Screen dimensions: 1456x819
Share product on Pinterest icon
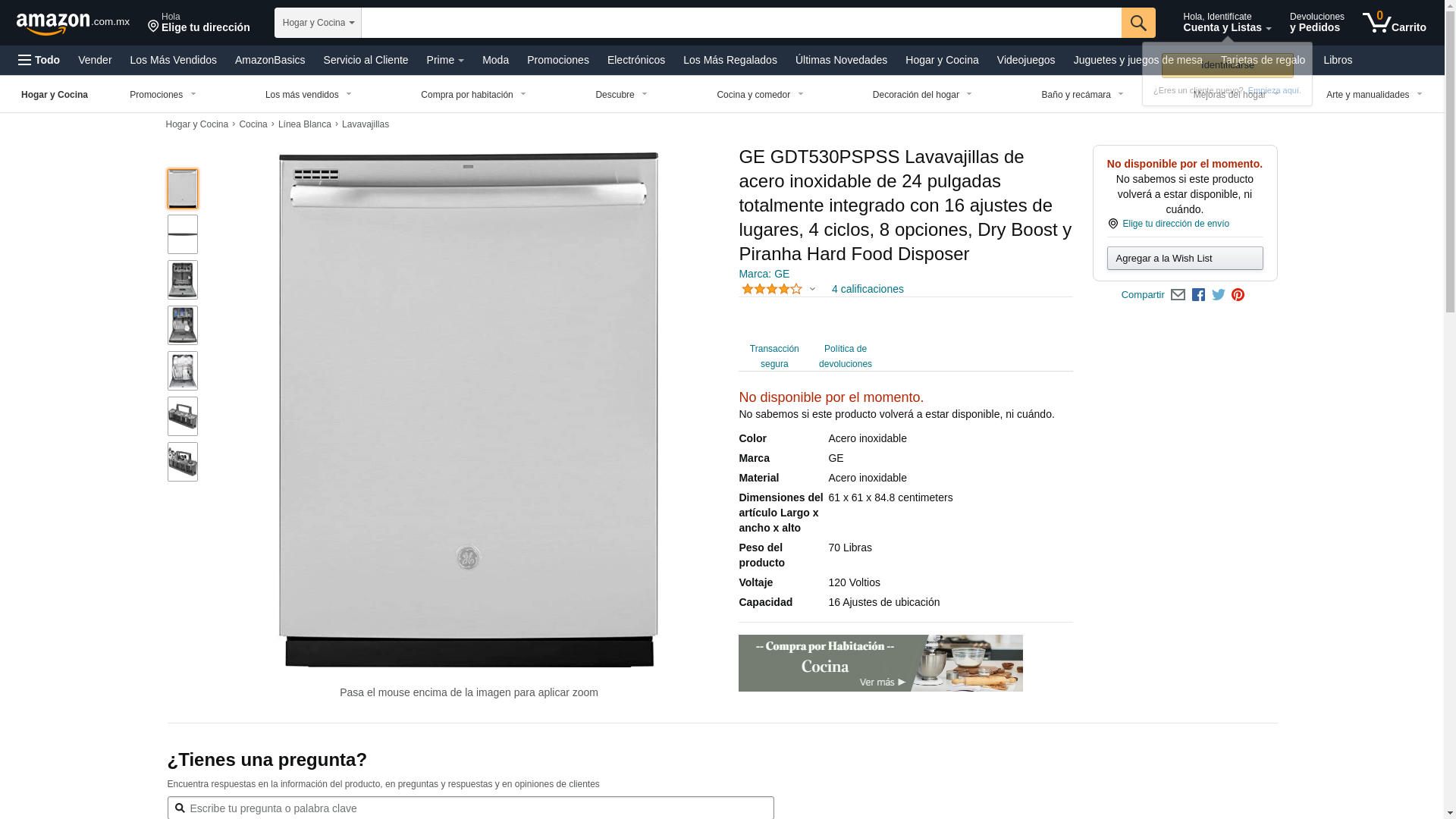click(x=1238, y=295)
